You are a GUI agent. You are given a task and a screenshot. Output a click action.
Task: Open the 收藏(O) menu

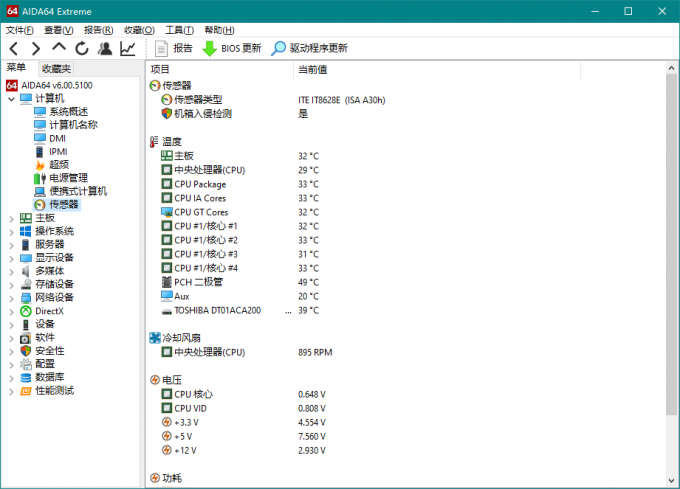139,30
